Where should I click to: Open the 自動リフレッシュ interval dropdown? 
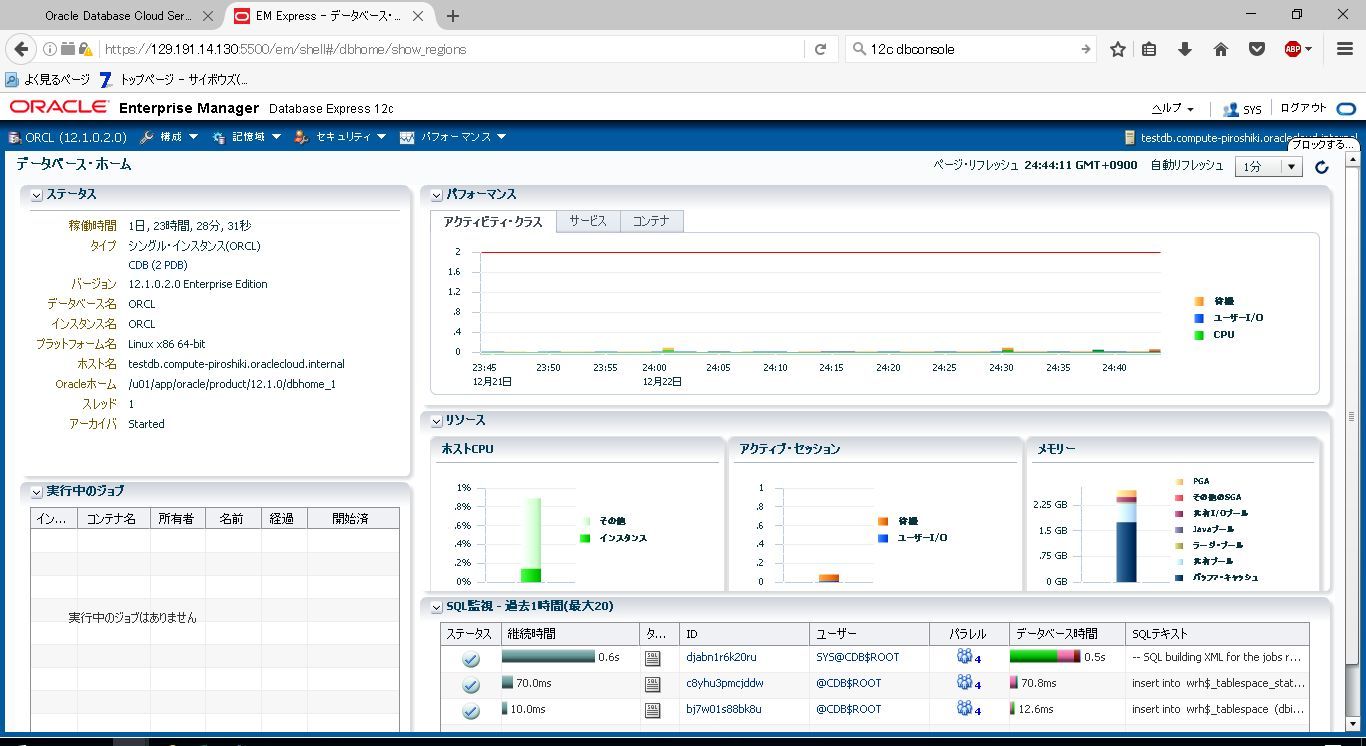(1269, 167)
